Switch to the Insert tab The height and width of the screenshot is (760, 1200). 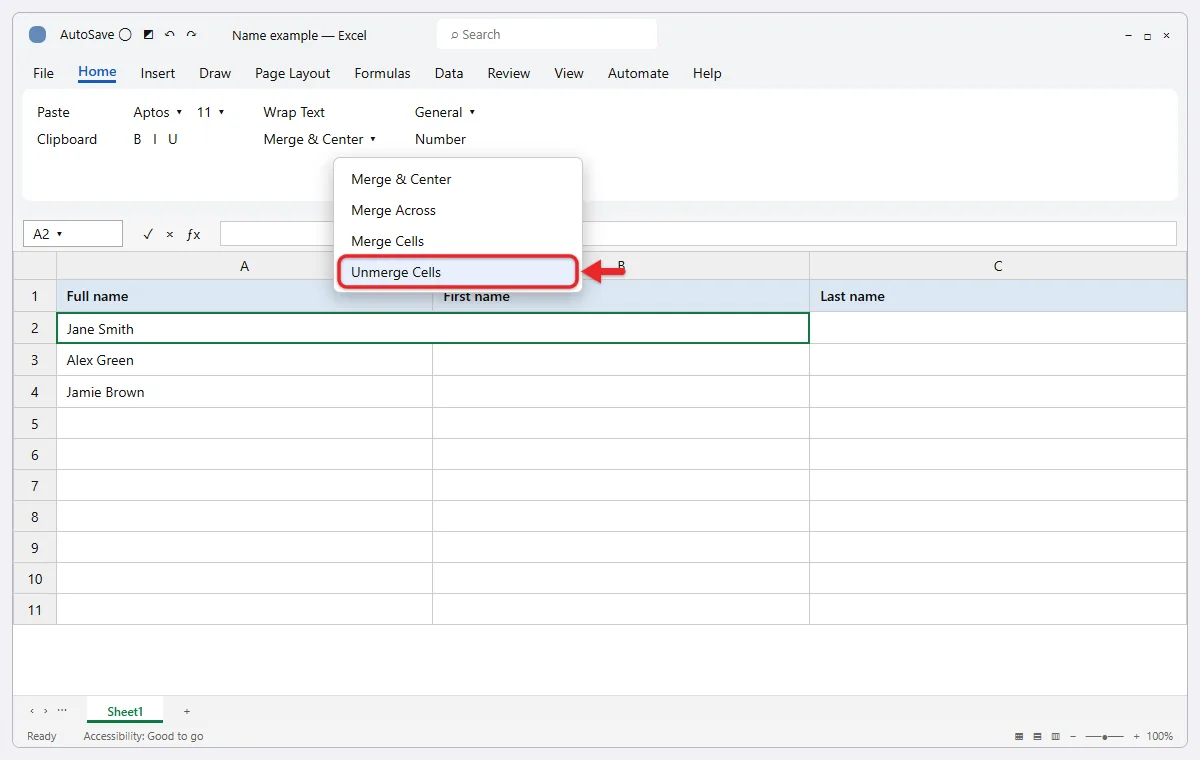pos(158,73)
